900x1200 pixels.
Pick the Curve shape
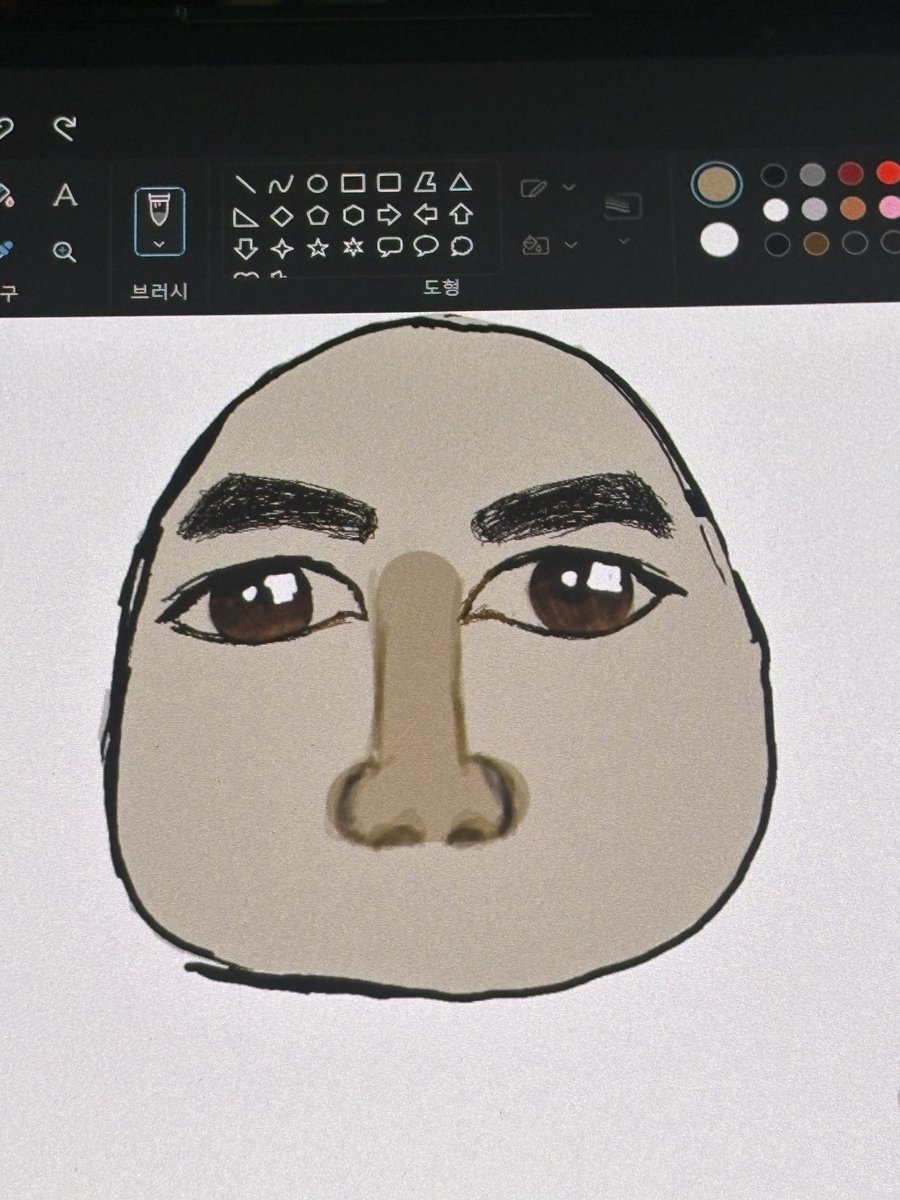click(282, 184)
